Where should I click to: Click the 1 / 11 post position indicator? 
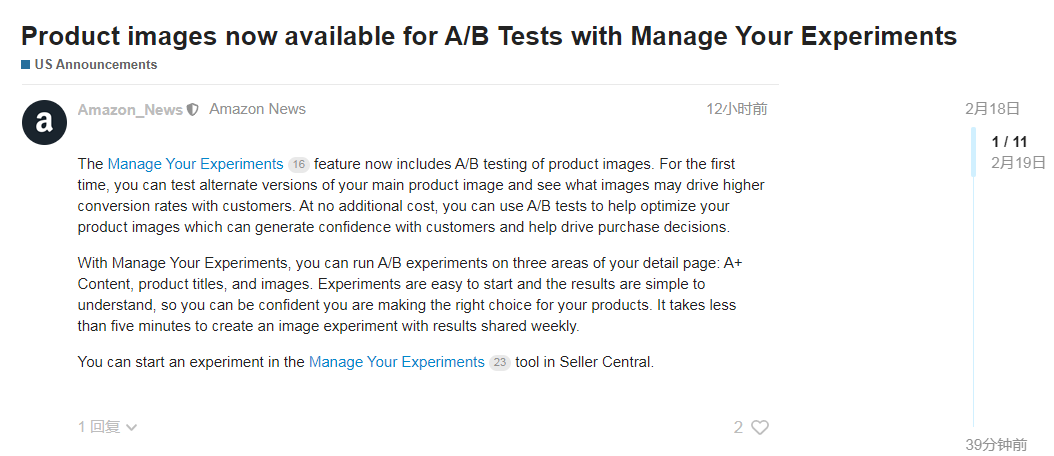[x=1009, y=142]
